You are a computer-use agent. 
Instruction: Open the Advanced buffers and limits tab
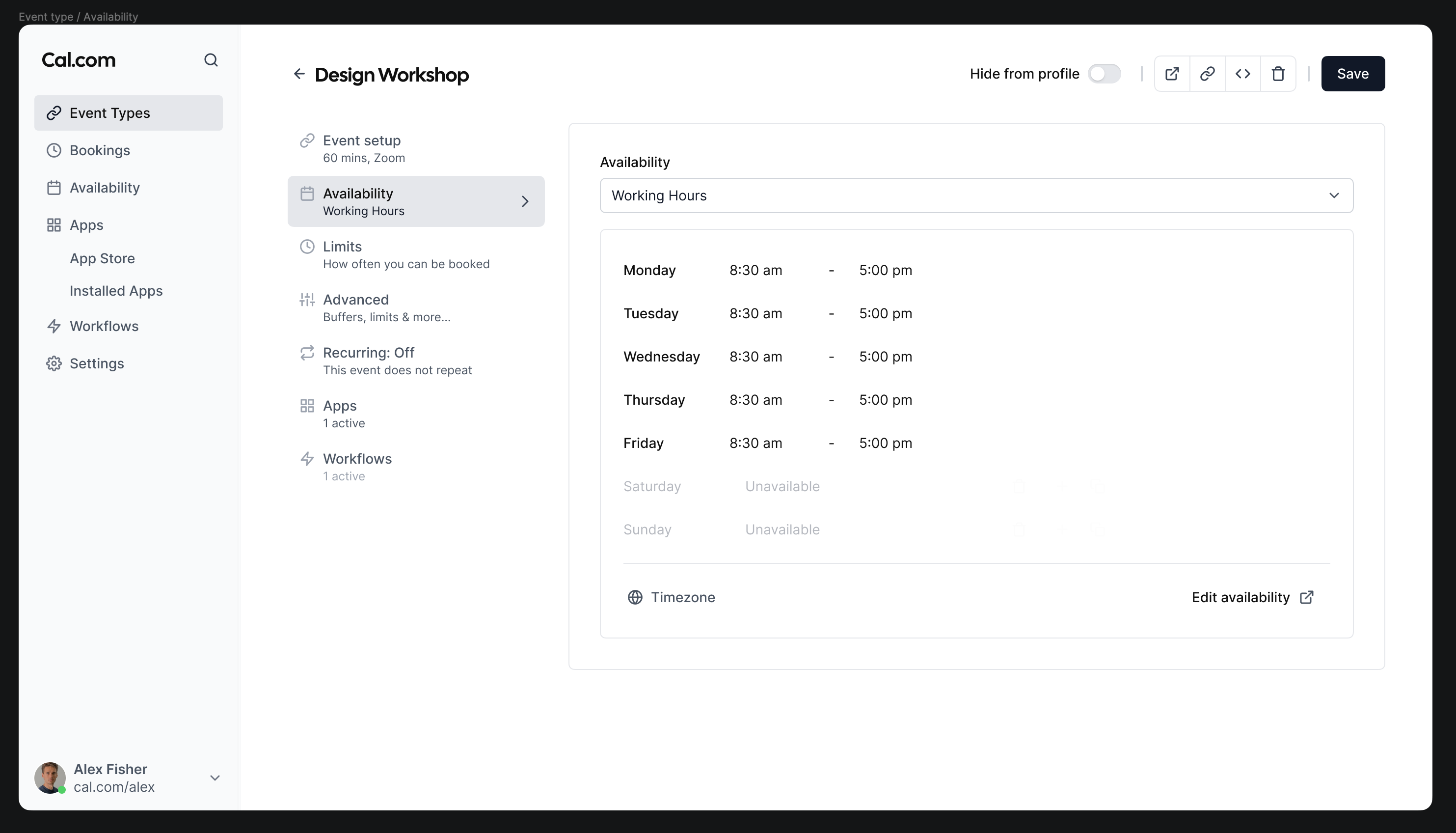pos(386,308)
